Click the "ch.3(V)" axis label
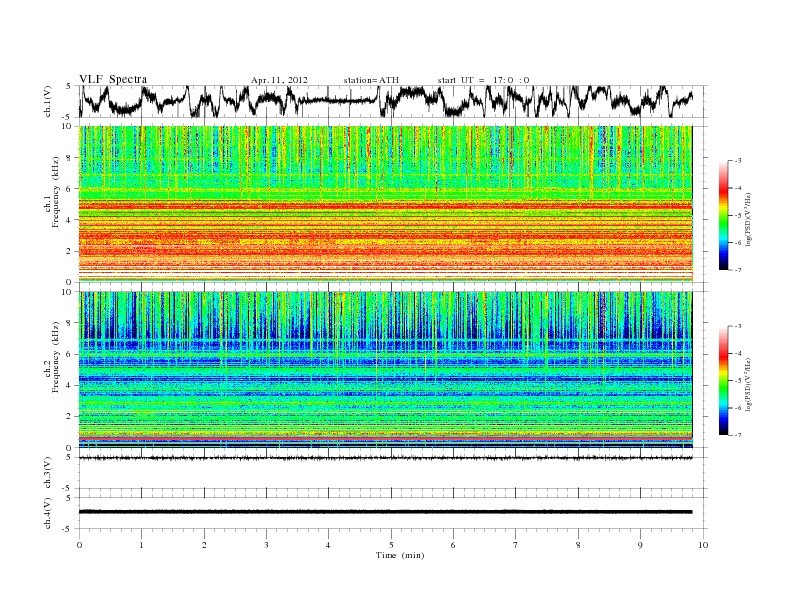This screenshot has width=792, height=612. coord(48,473)
